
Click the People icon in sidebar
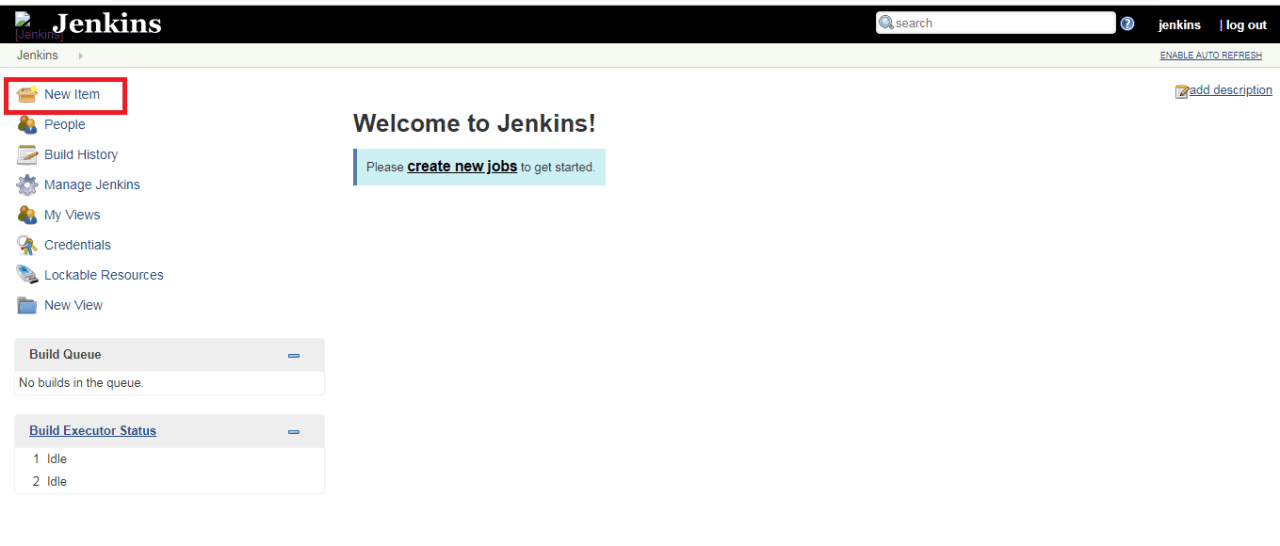pos(27,124)
